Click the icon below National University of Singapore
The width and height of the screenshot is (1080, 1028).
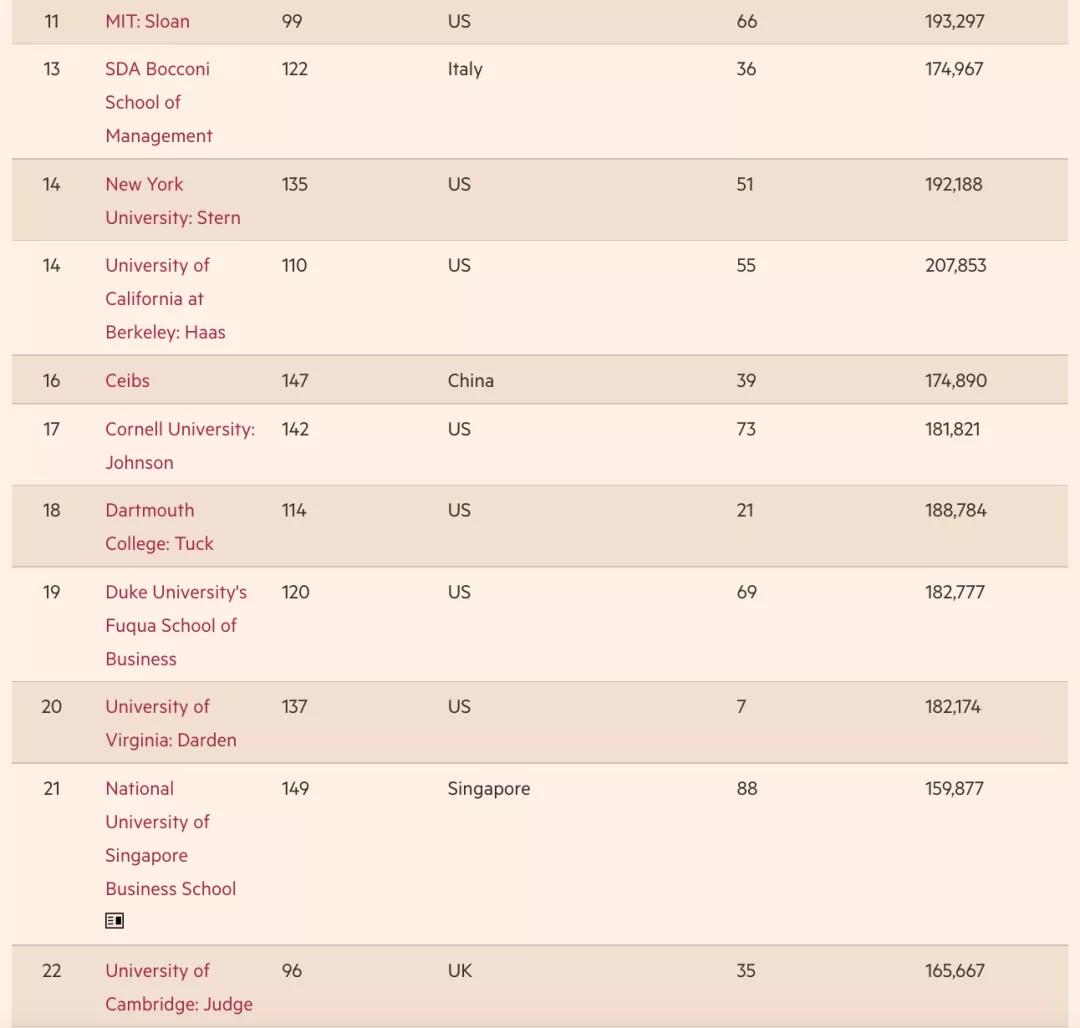point(115,921)
